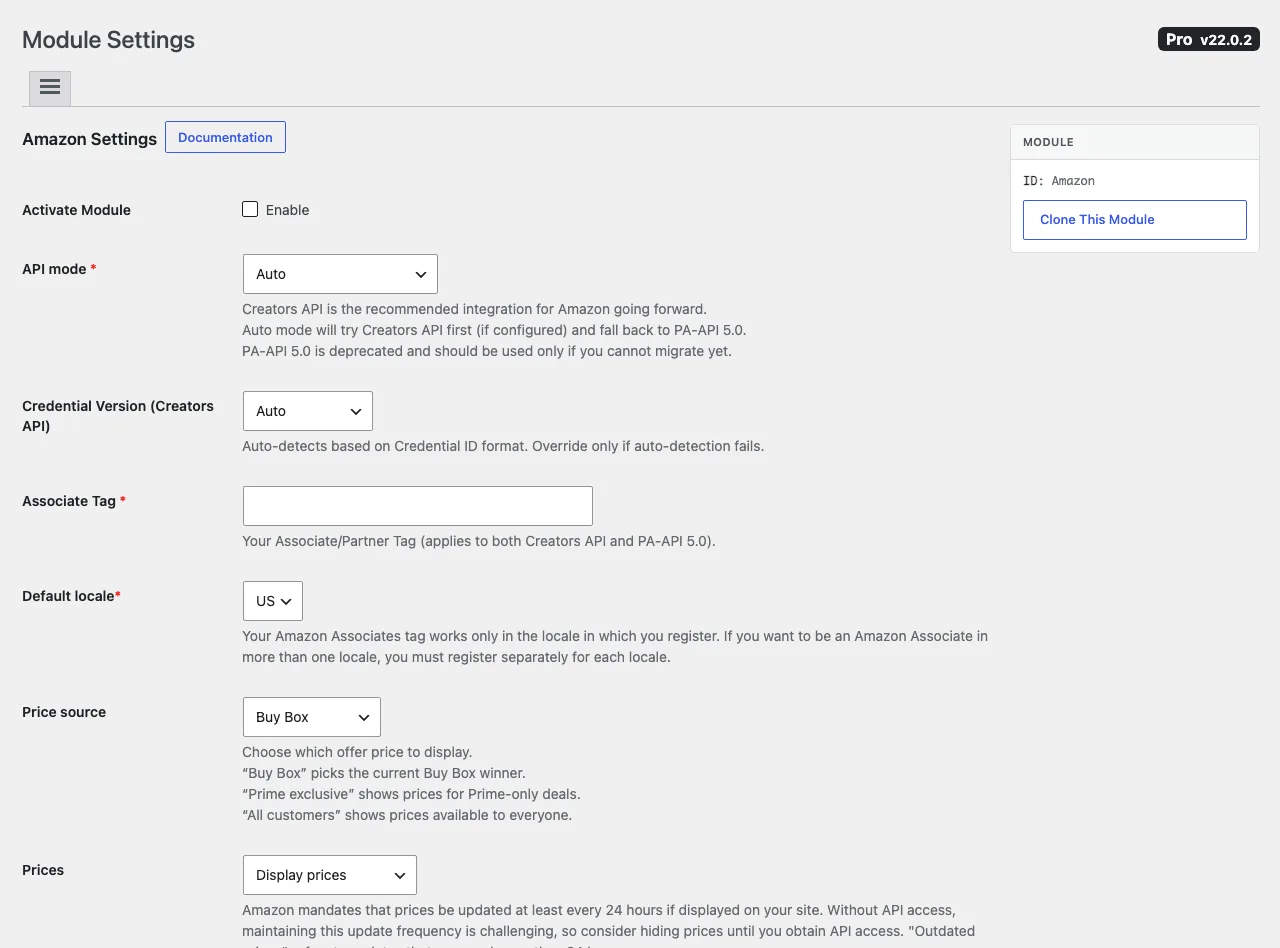The height and width of the screenshot is (948, 1280).
Task: Expand the Credential Version dropdown
Action: [308, 411]
